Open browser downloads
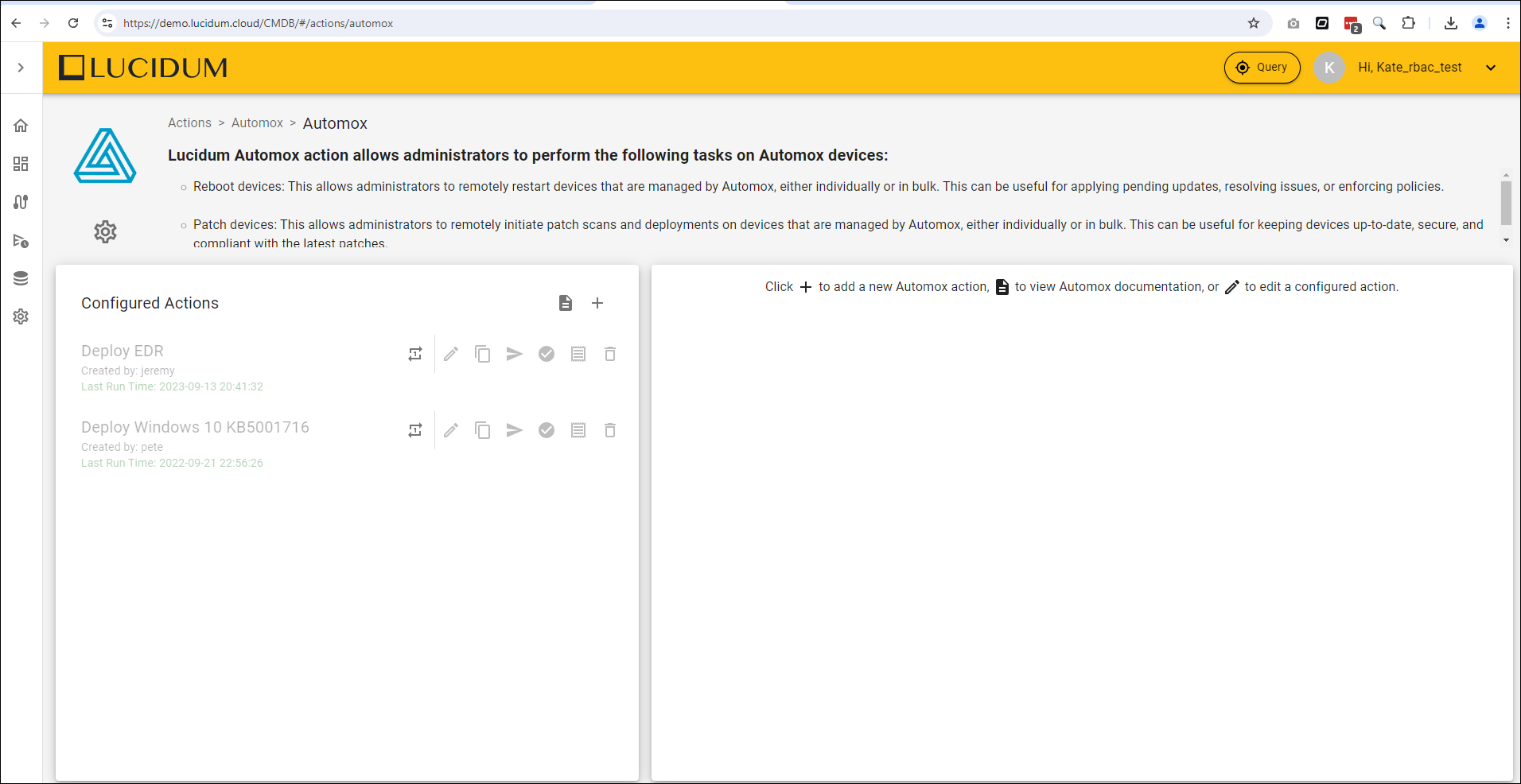 point(1451,23)
